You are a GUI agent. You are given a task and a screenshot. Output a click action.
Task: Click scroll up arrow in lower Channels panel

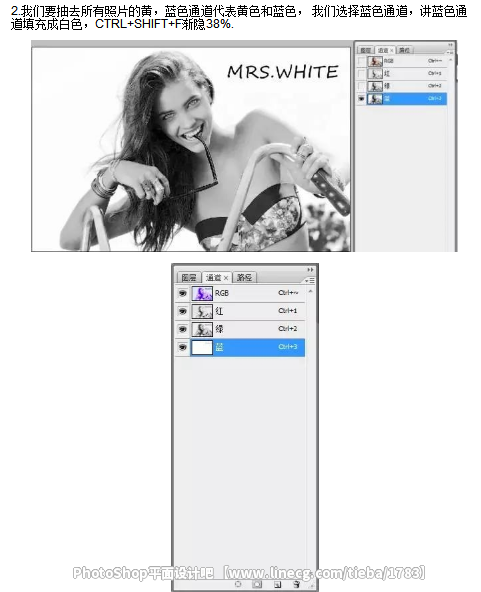pos(310,291)
